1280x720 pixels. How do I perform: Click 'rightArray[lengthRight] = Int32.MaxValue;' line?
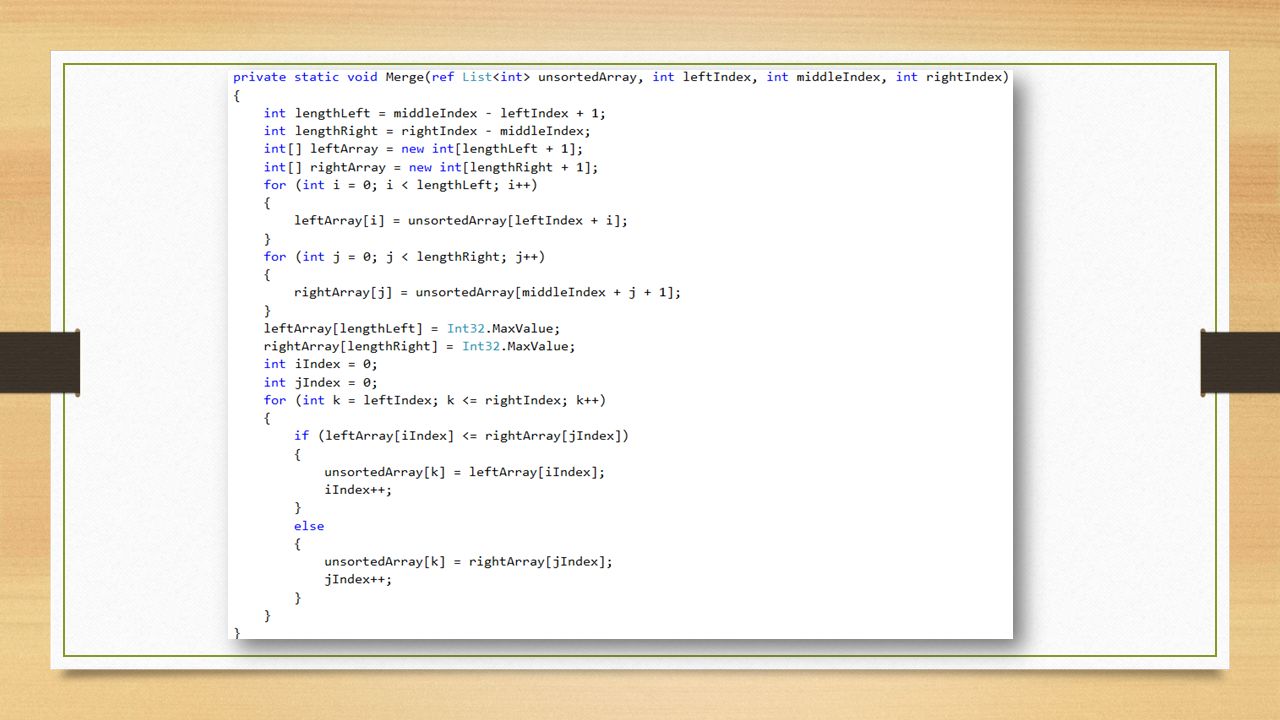420,347
